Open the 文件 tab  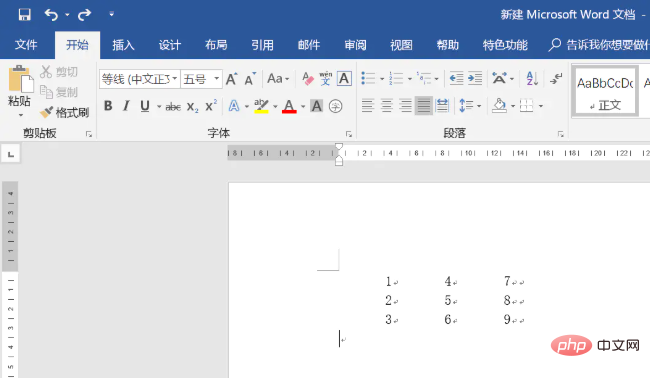coord(26,45)
